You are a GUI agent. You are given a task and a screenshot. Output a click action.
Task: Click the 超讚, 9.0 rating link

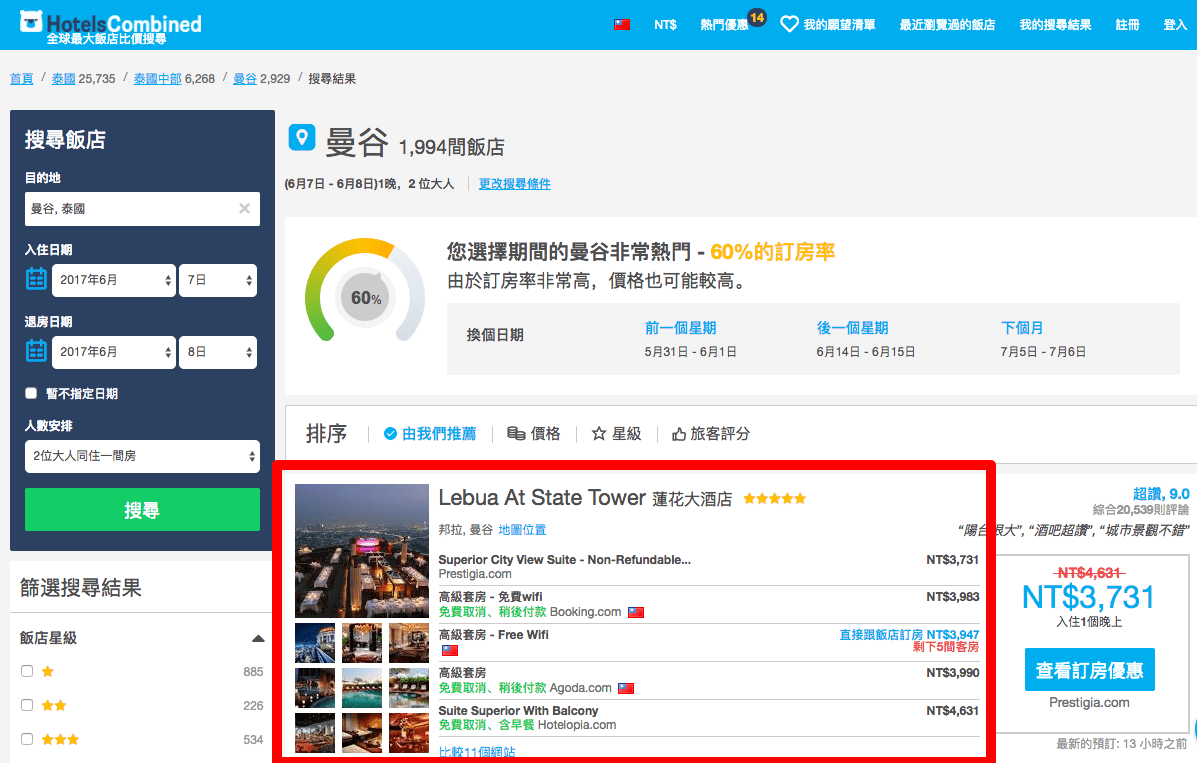coord(1161,494)
